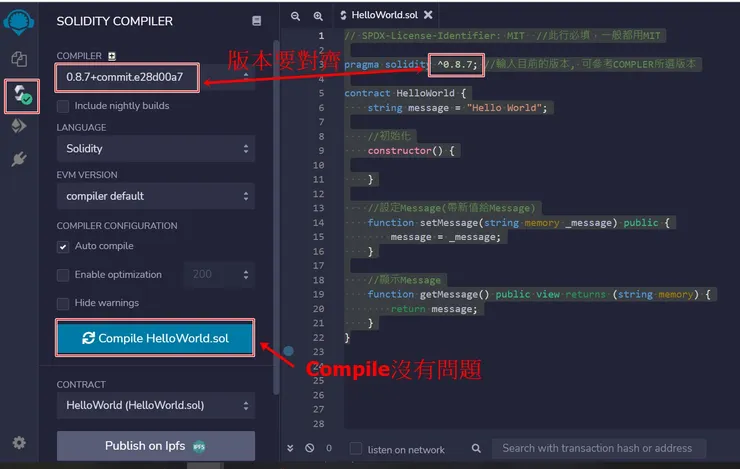Click the message = _message; line

pyautogui.click(x=445, y=237)
